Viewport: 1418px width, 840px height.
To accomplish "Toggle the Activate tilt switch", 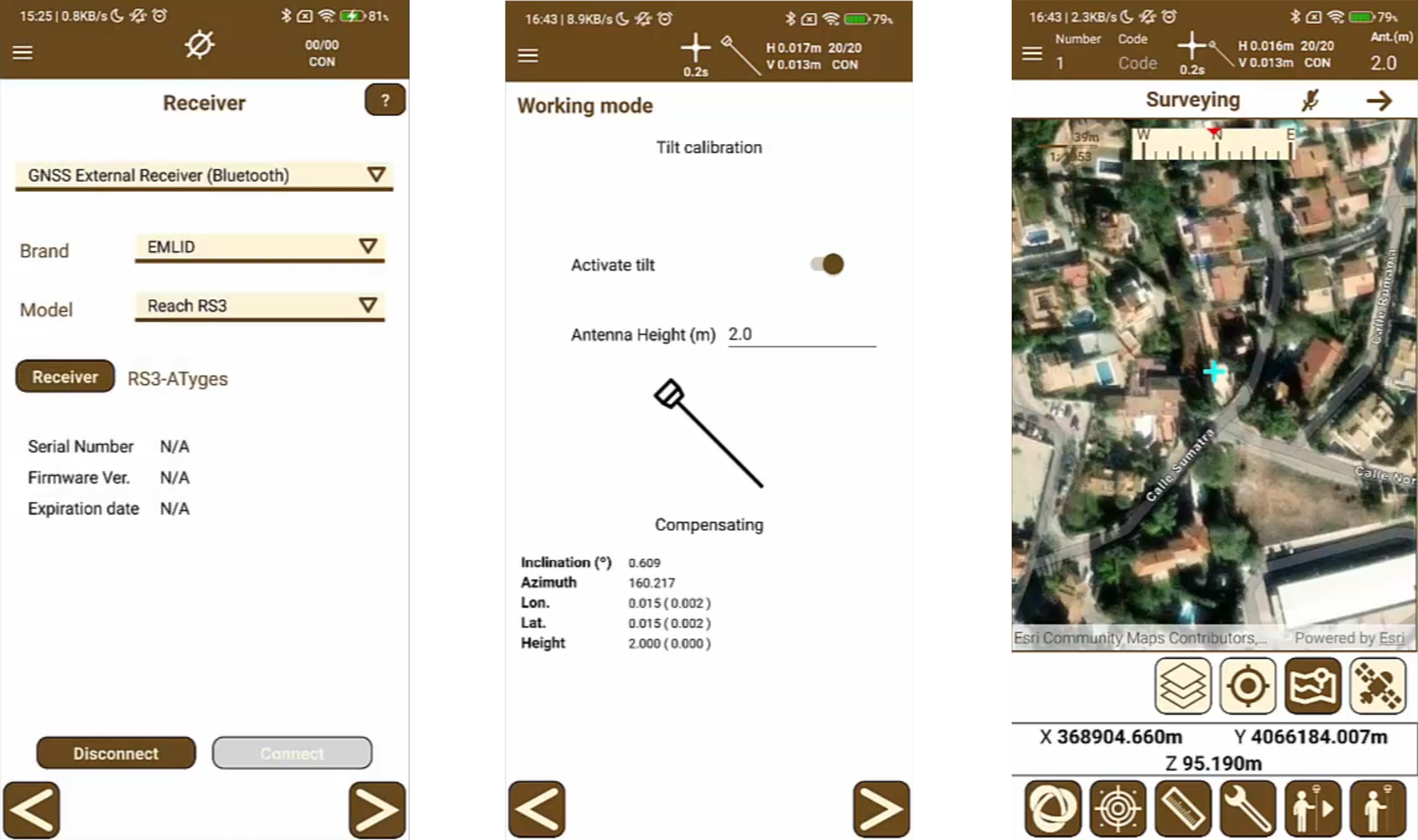I will coord(827,264).
